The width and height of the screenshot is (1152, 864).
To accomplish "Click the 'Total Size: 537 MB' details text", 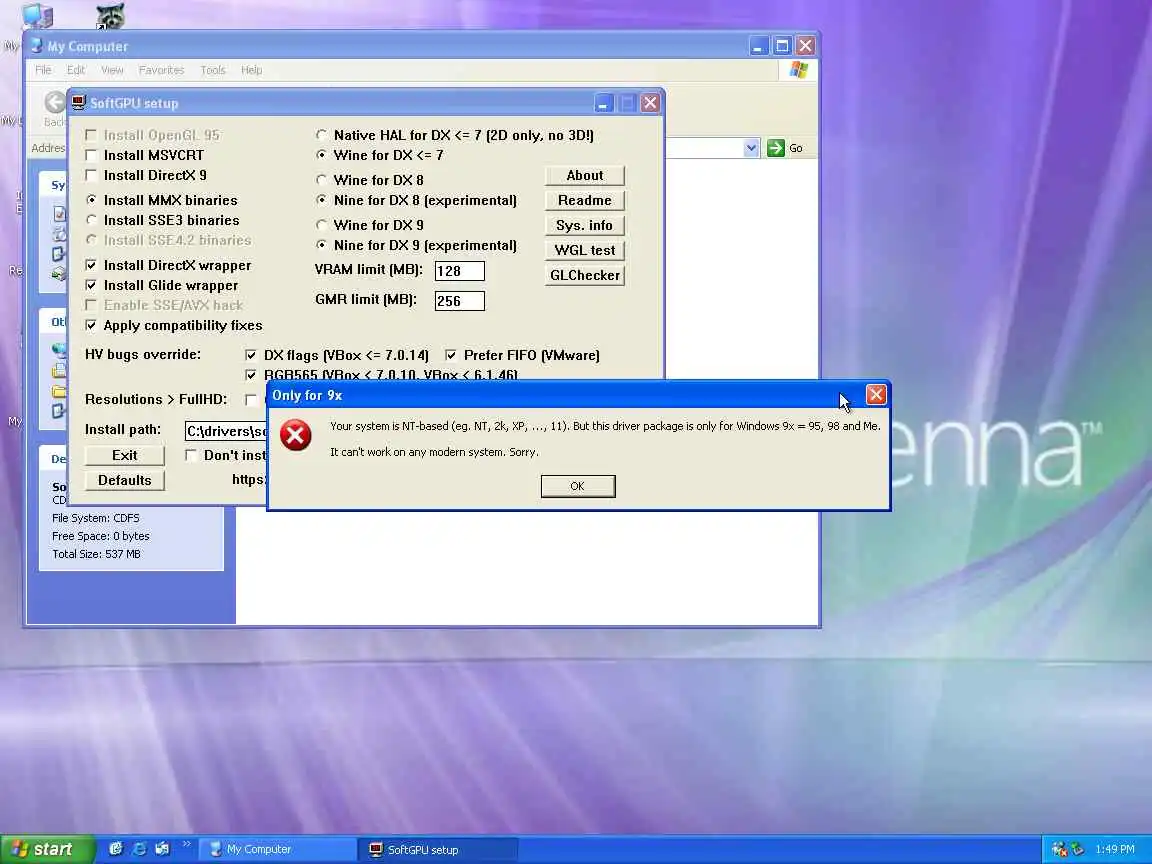I will coord(96,554).
